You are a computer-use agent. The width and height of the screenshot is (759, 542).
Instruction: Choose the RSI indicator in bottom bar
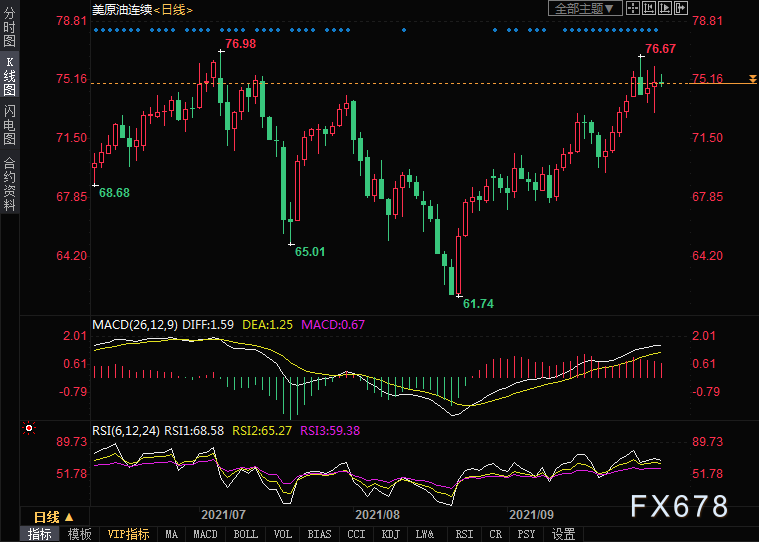(x=464, y=534)
